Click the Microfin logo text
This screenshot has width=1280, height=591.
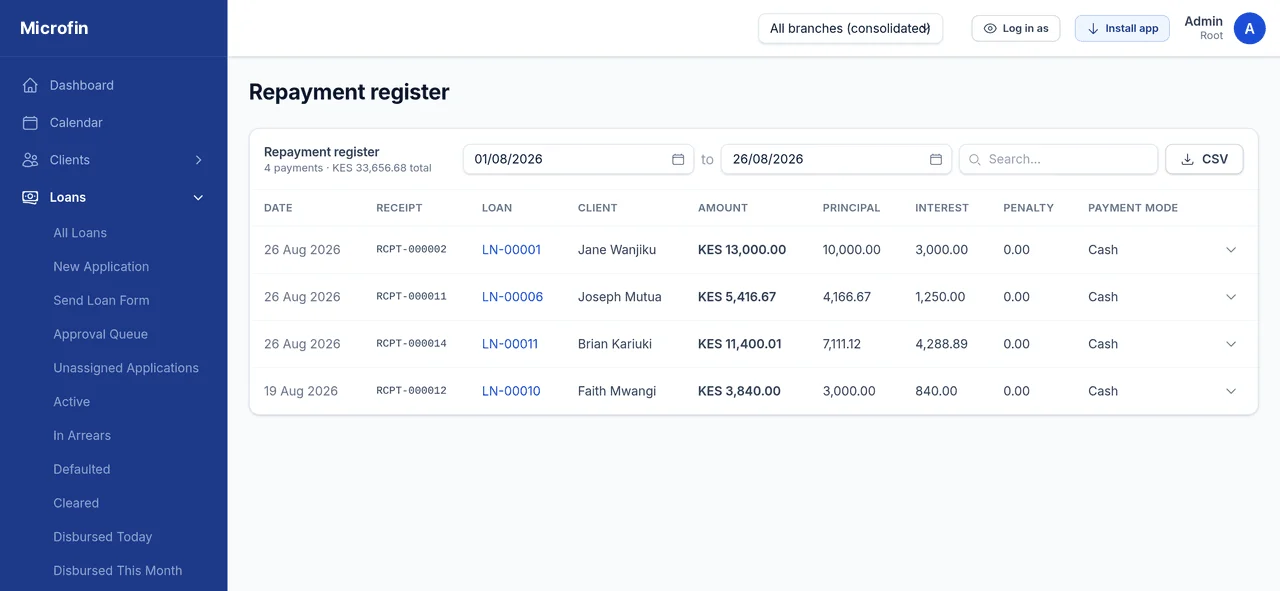click(54, 28)
